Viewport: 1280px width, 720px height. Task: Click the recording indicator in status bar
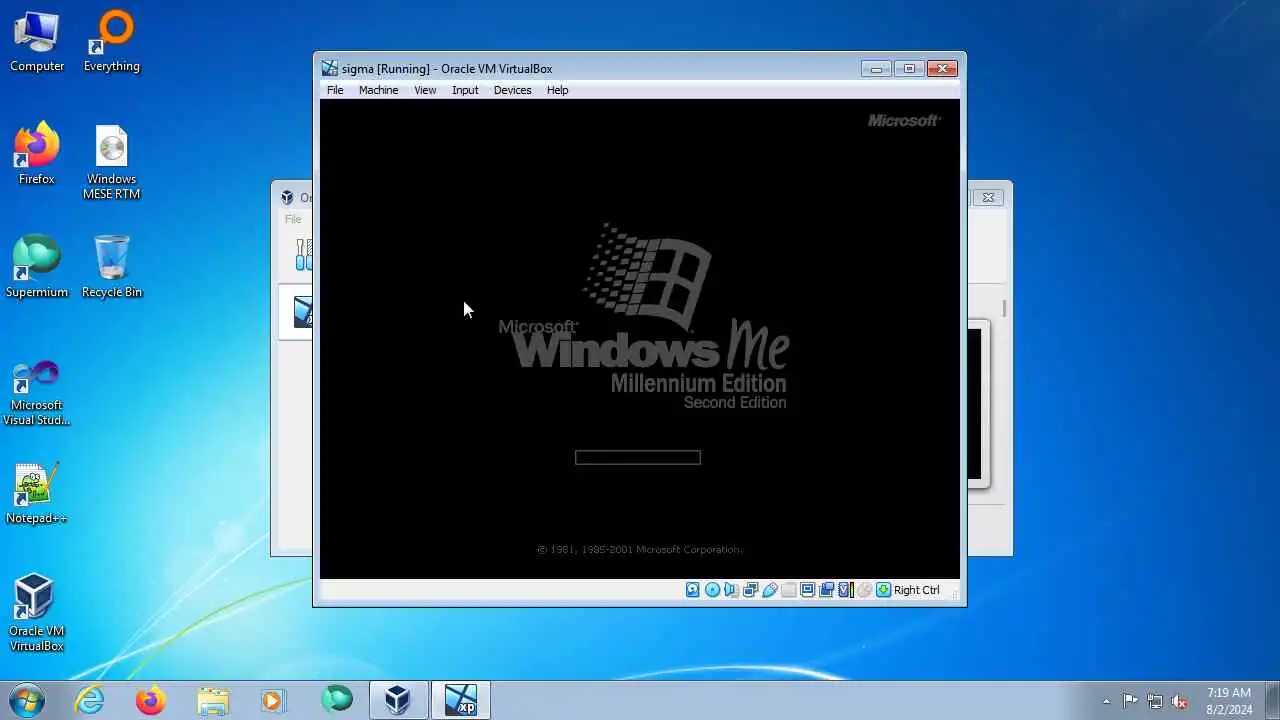click(x=827, y=590)
